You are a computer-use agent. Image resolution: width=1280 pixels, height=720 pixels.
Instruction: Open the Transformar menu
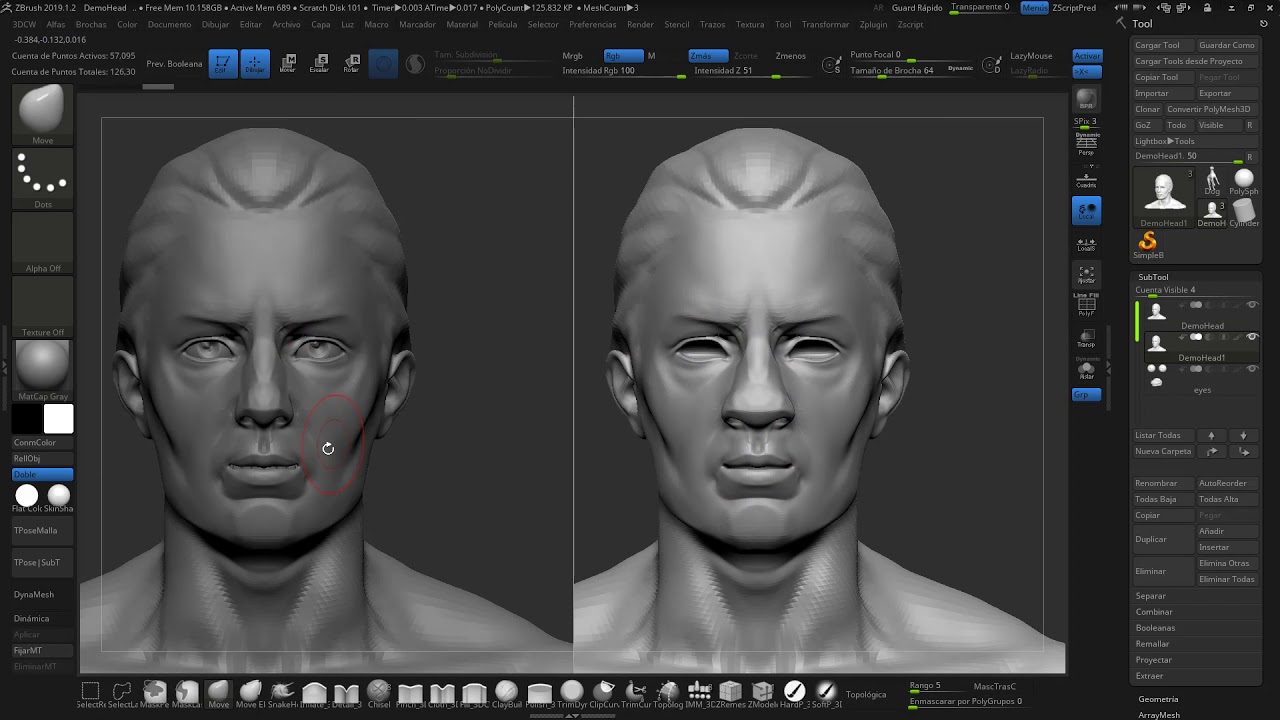coord(825,24)
